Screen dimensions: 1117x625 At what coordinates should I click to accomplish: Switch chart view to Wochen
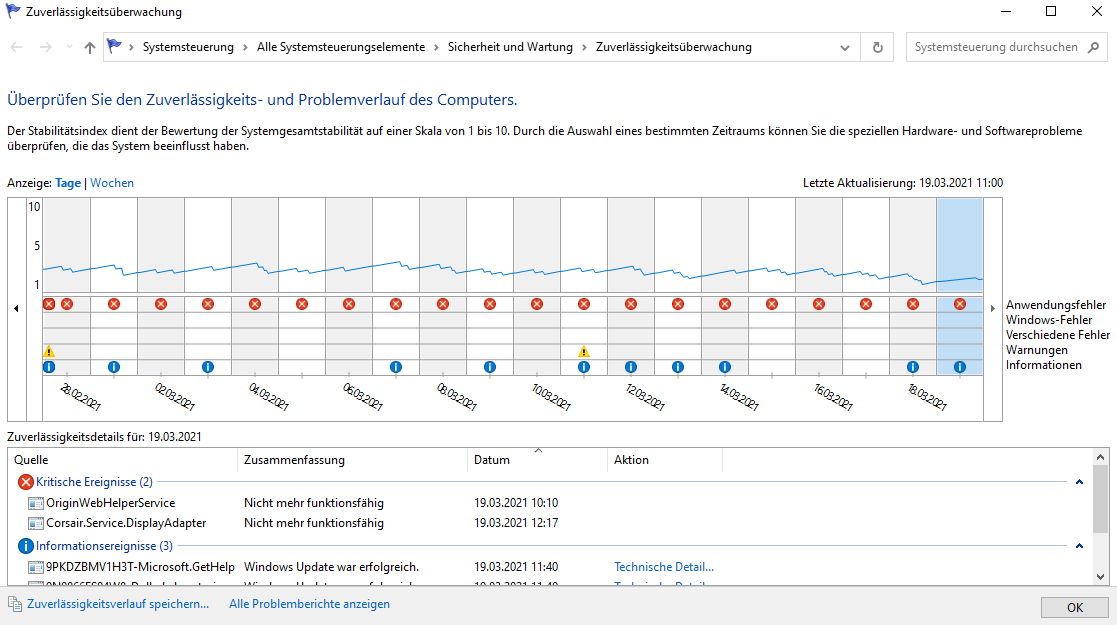click(112, 183)
